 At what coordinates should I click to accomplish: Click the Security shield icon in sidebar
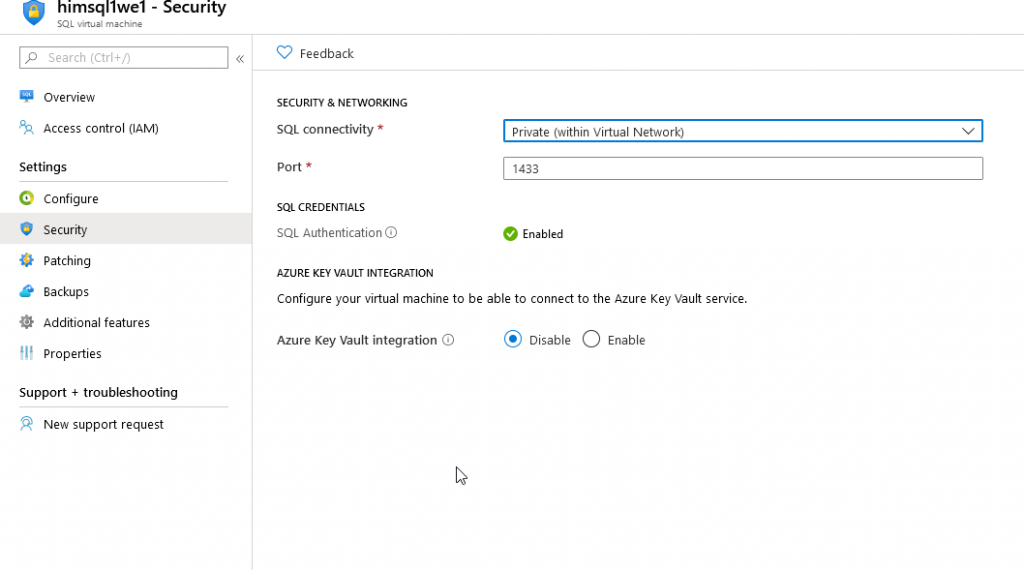[x=26, y=229]
